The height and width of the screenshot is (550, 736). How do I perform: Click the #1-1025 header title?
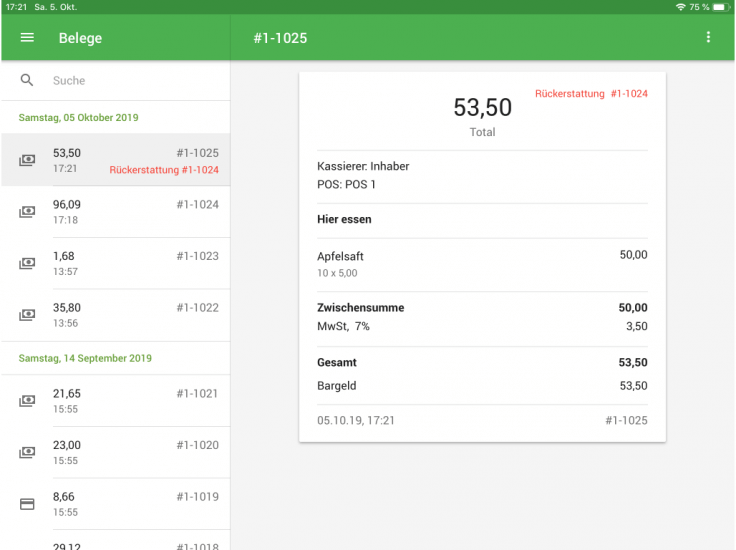[x=280, y=38]
